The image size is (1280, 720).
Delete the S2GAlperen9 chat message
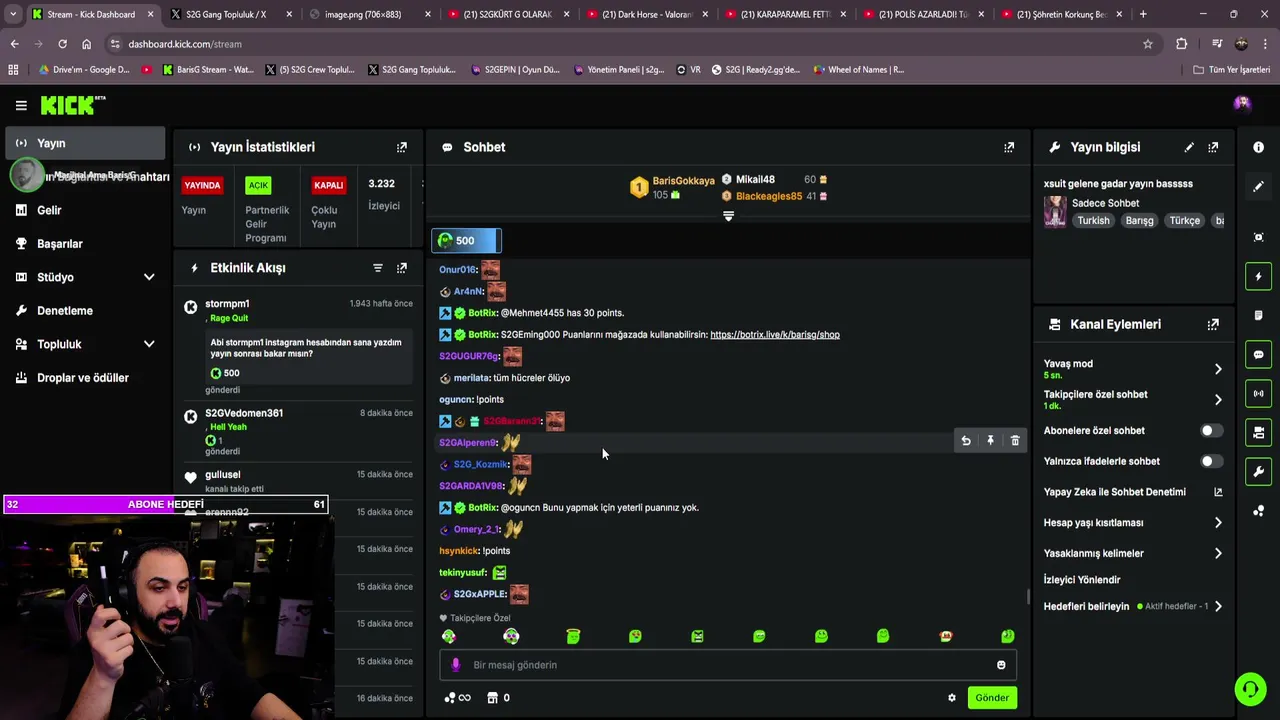pyautogui.click(x=1015, y=441)
